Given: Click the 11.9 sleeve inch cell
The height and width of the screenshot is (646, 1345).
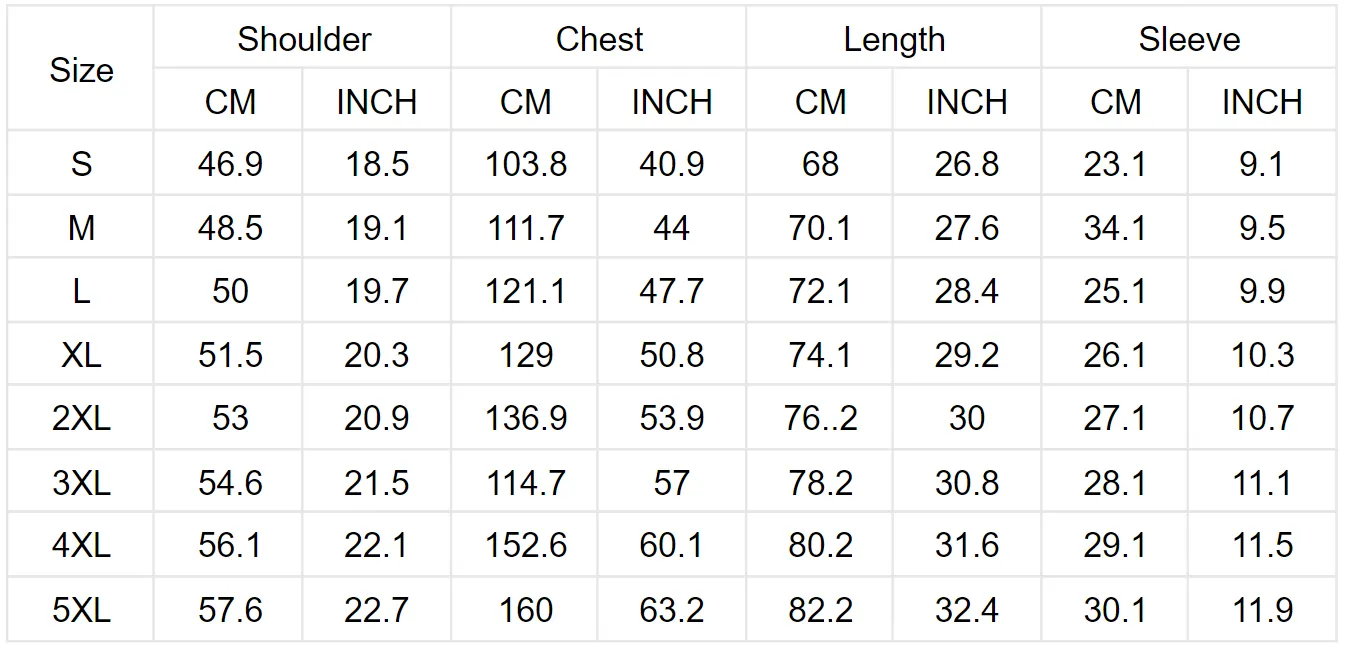Looking at the screenshot, I should (1262, 609).
